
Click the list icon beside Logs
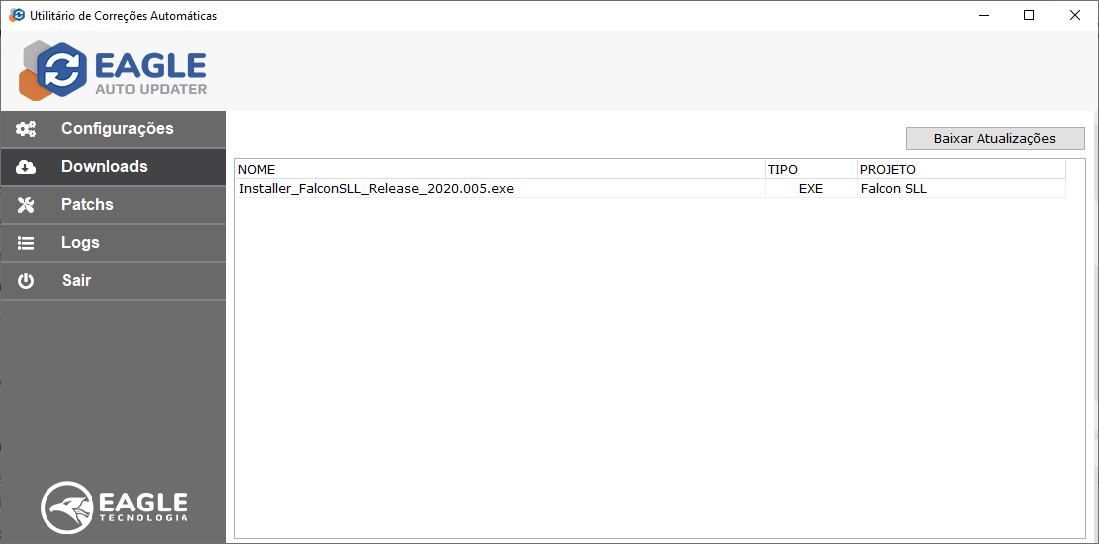tap(25, 243)
